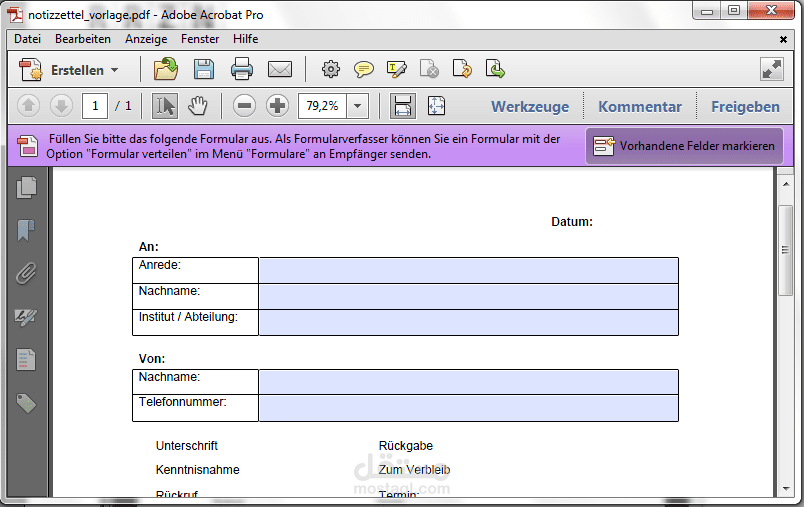804x507 pixels.
Task: Click the Unterschrift text
Action: 187,446
